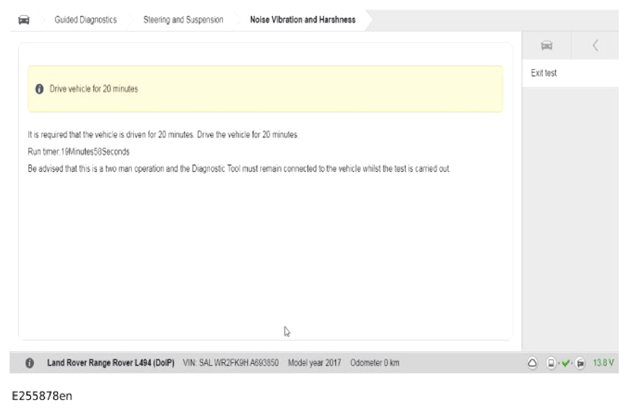Click the Run timer 19Minutes58Seconds text

[78, 152]
